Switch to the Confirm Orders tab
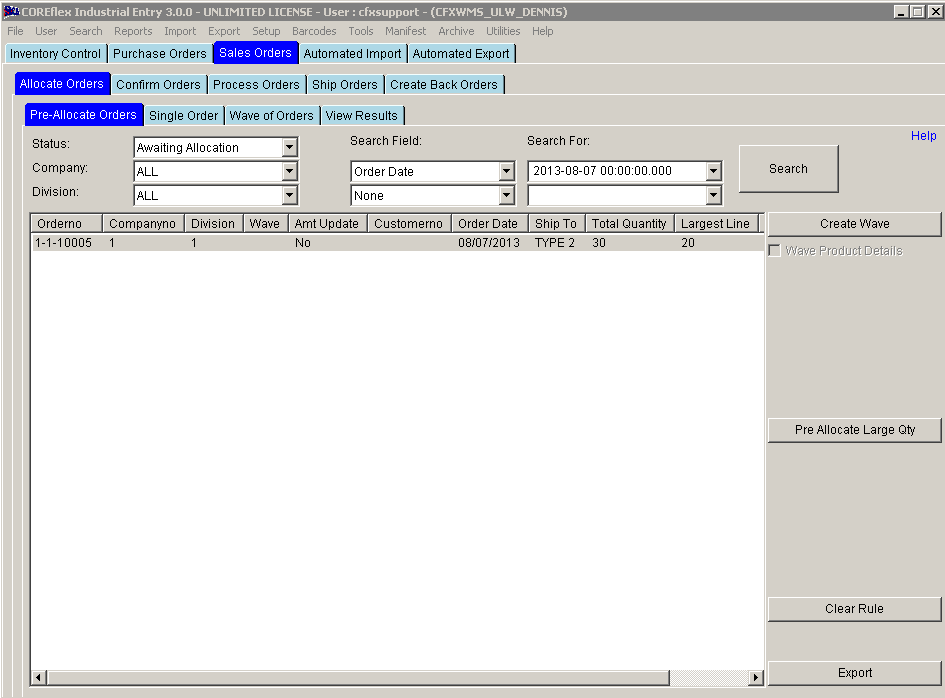The image size is (945, 698). (159, 84)
